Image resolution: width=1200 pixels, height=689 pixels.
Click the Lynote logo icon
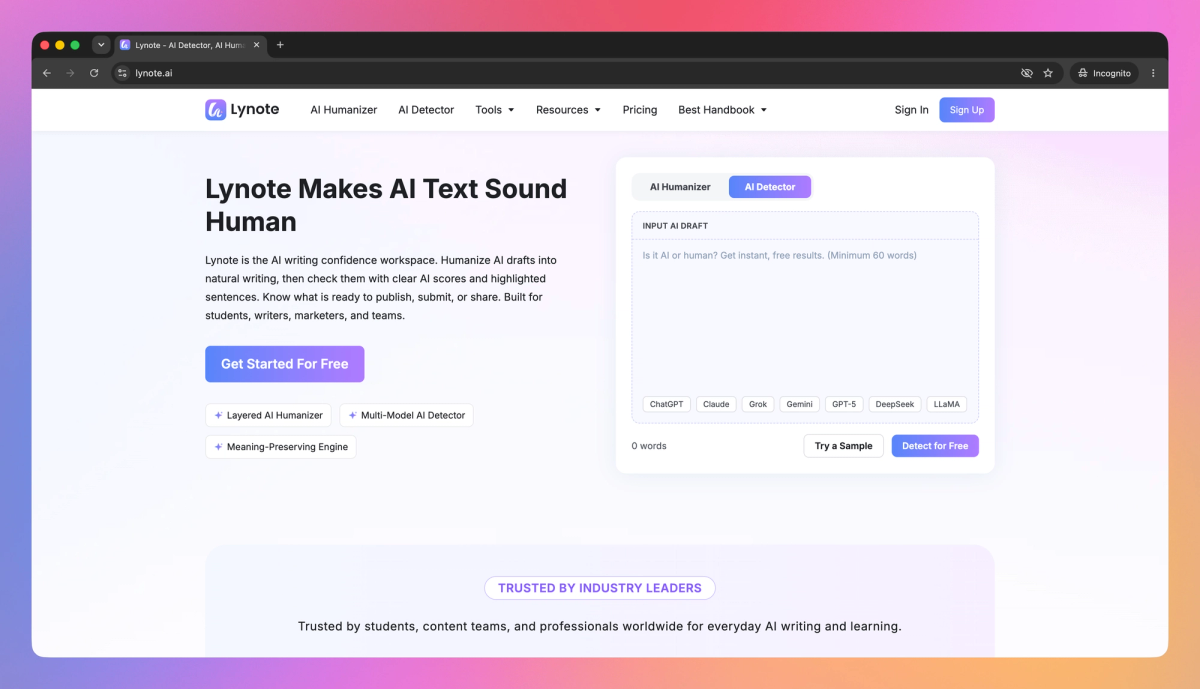pos(215,110)
